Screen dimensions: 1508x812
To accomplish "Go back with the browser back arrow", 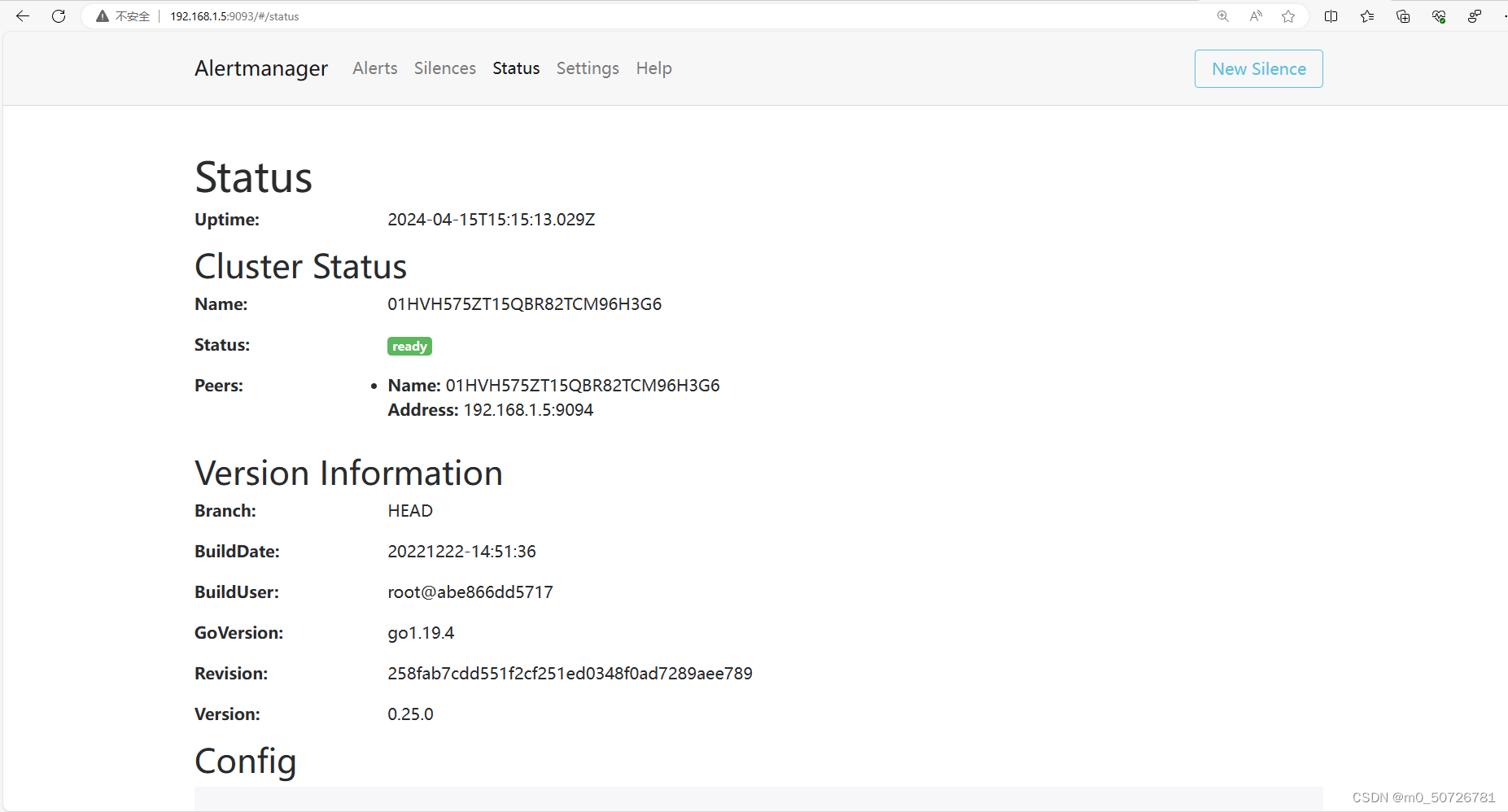I will tap(23, 16).
